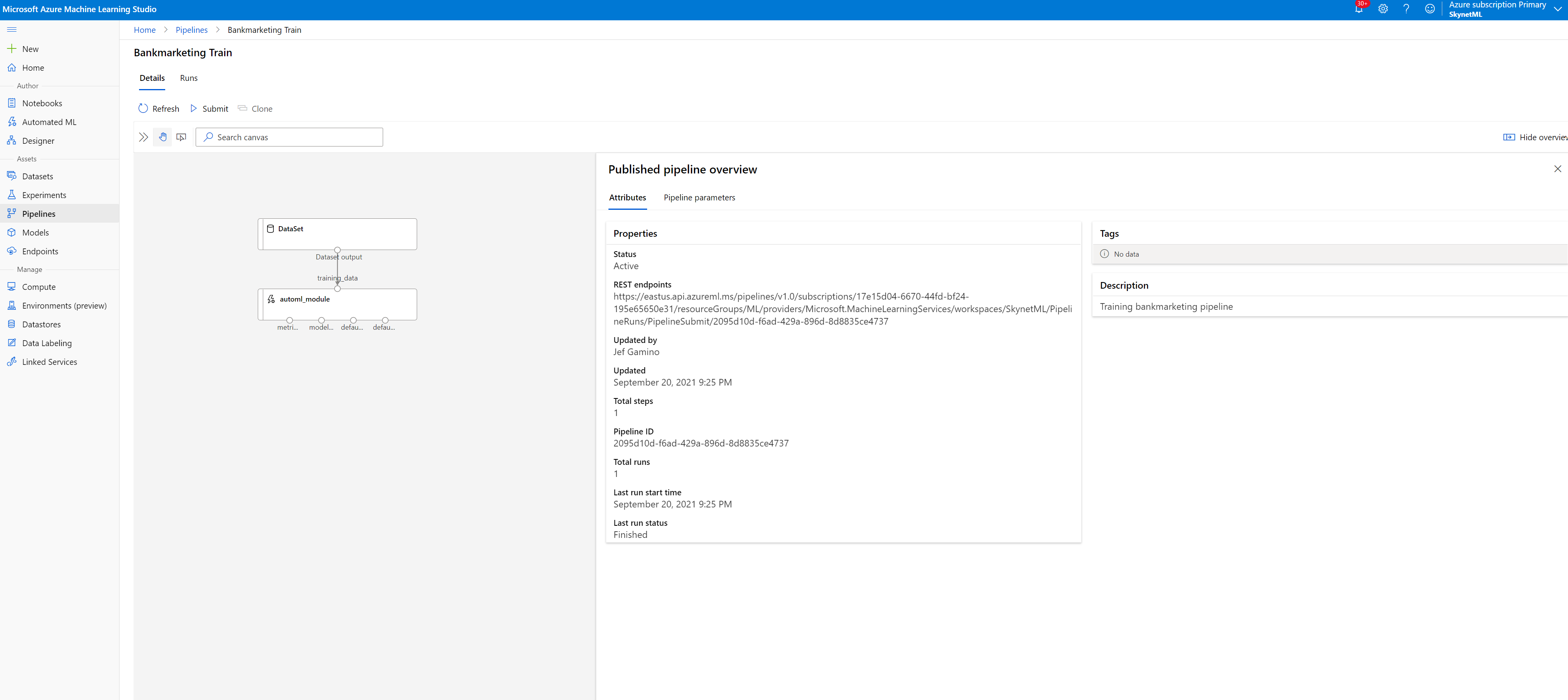Select the pan (hand) tool on canvas
This screenshot has width=1568, height=700.
point(162,137)
